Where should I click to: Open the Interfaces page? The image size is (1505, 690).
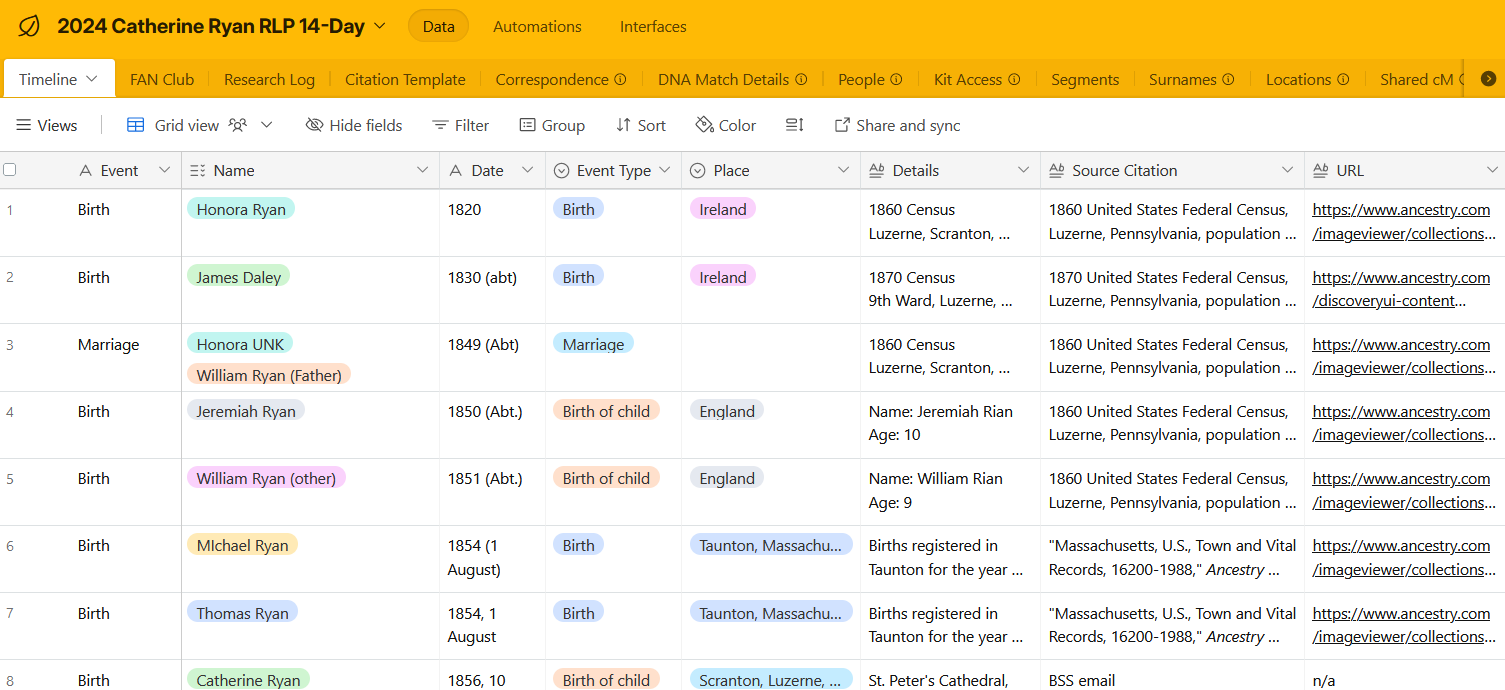point(653,27)
